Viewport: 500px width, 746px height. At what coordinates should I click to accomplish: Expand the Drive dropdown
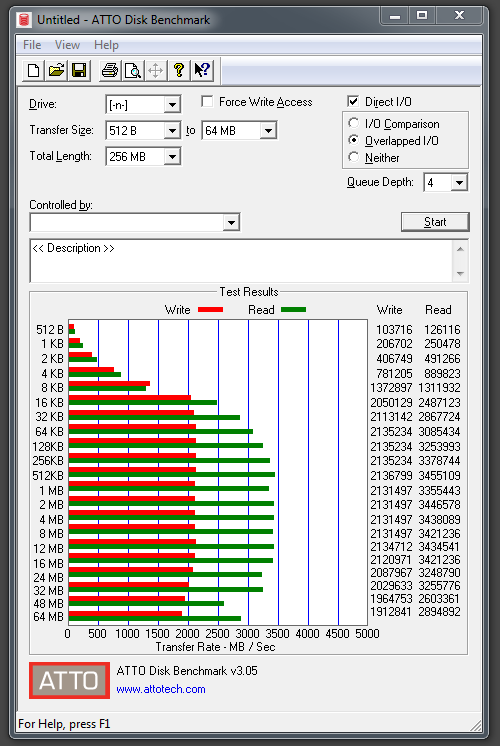tap(172, 105)
